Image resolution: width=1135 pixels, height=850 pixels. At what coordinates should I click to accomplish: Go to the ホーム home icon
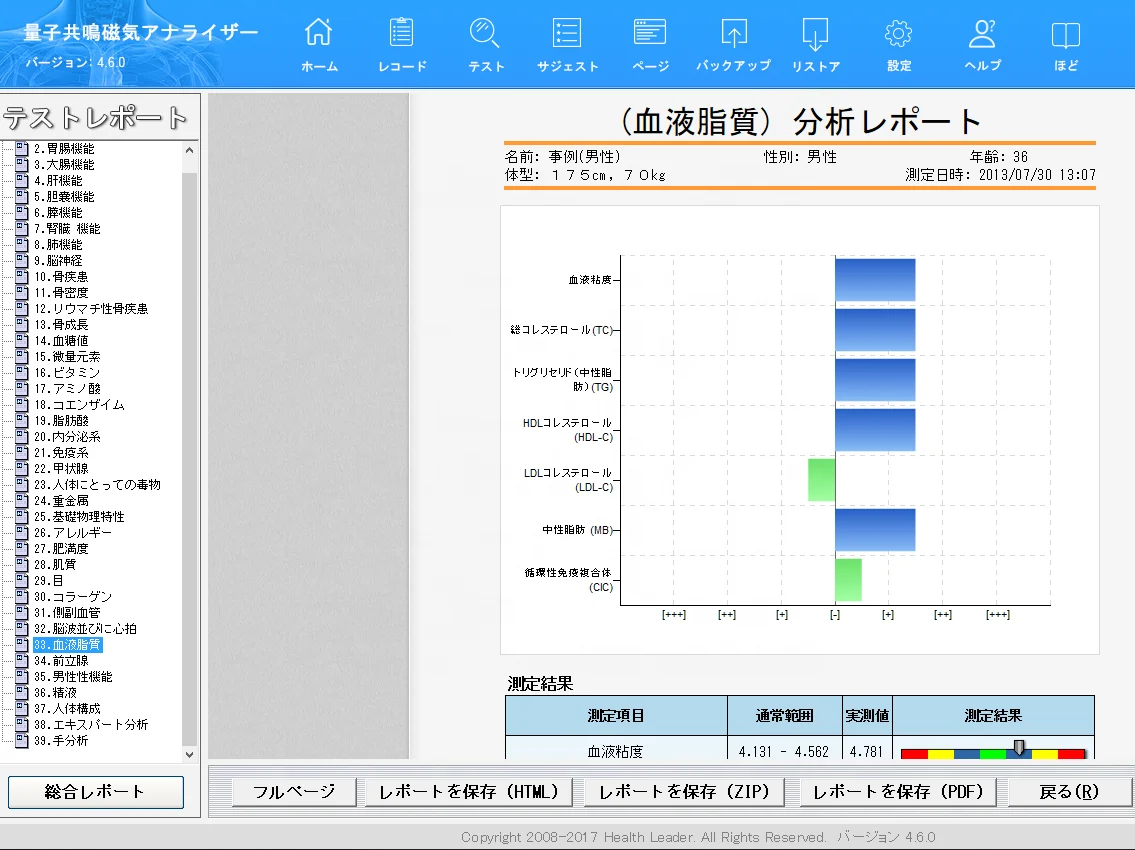coord(319,45)
